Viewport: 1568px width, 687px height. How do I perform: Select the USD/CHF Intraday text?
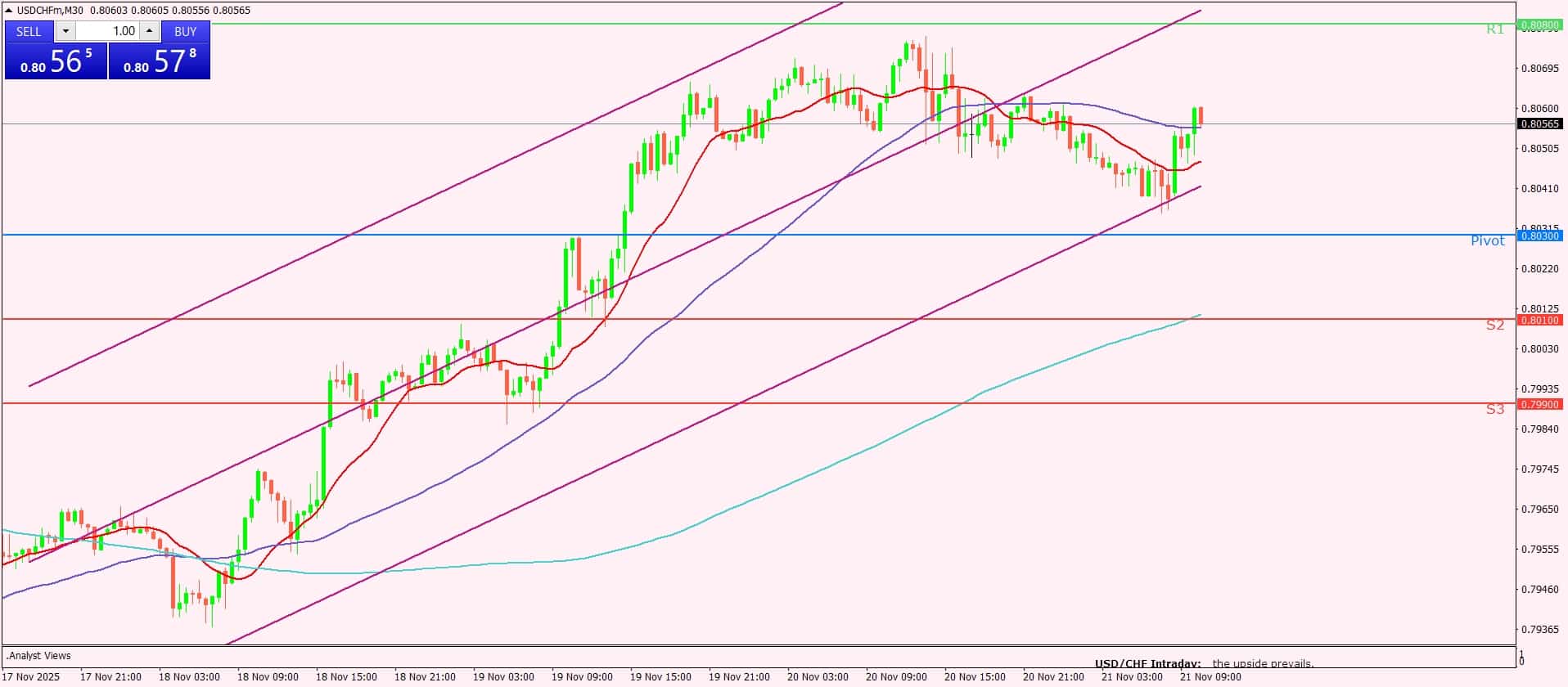[x=1147, y=663]
